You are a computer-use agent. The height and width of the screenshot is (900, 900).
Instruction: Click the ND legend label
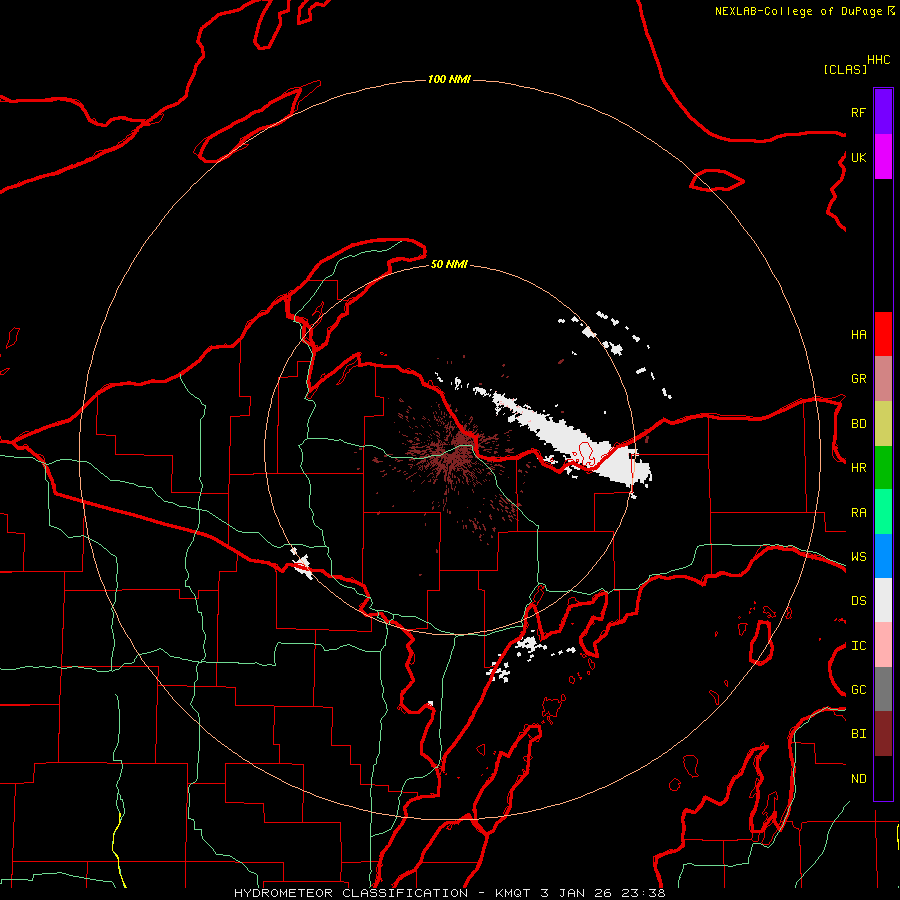coord(858,779)
